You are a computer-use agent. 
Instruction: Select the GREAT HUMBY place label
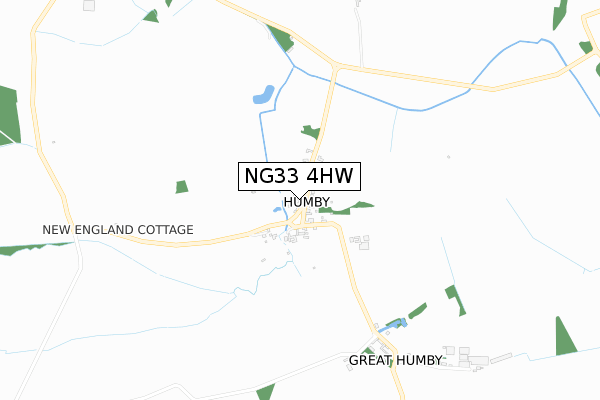[x=396, y=360]
